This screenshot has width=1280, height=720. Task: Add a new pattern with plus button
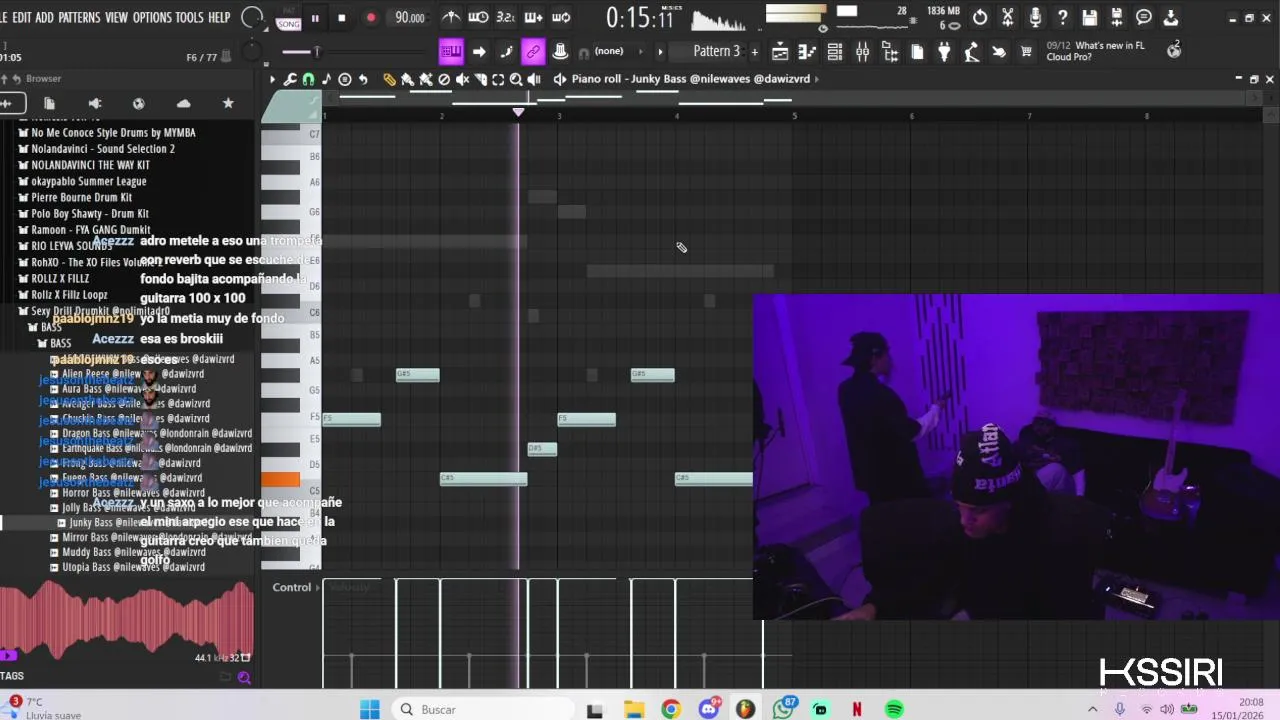tap(755, 52)
